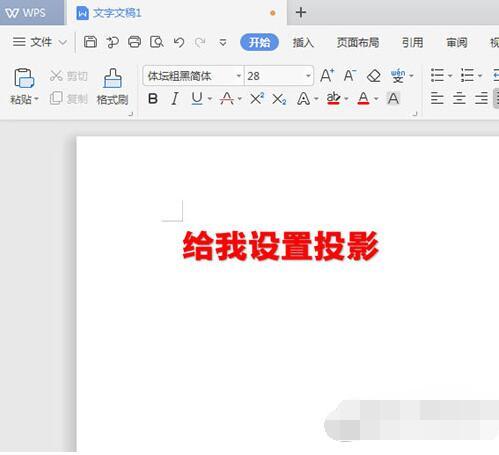The width and height of the screenshot is (499, 455).
Task: Open the clipboard dialog launcher
Action: pyautogui.click(x=131, y=114)
